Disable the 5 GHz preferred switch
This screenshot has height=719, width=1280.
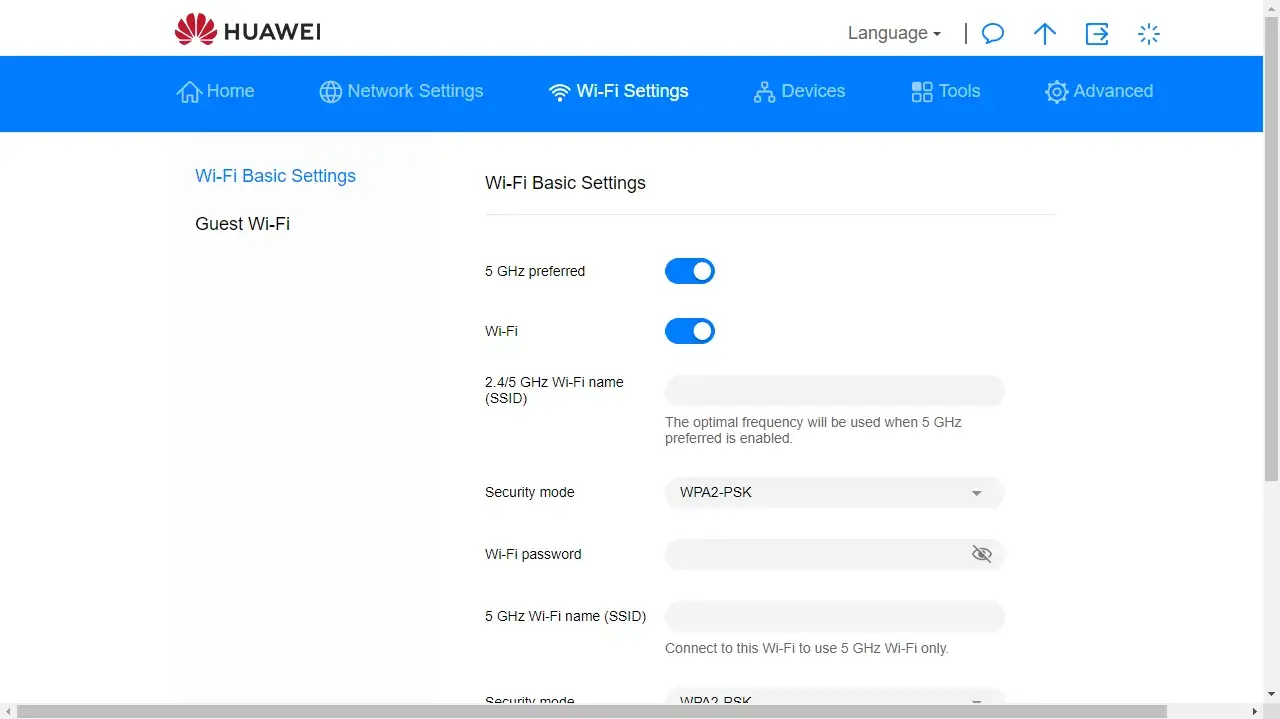coord(690,271)
